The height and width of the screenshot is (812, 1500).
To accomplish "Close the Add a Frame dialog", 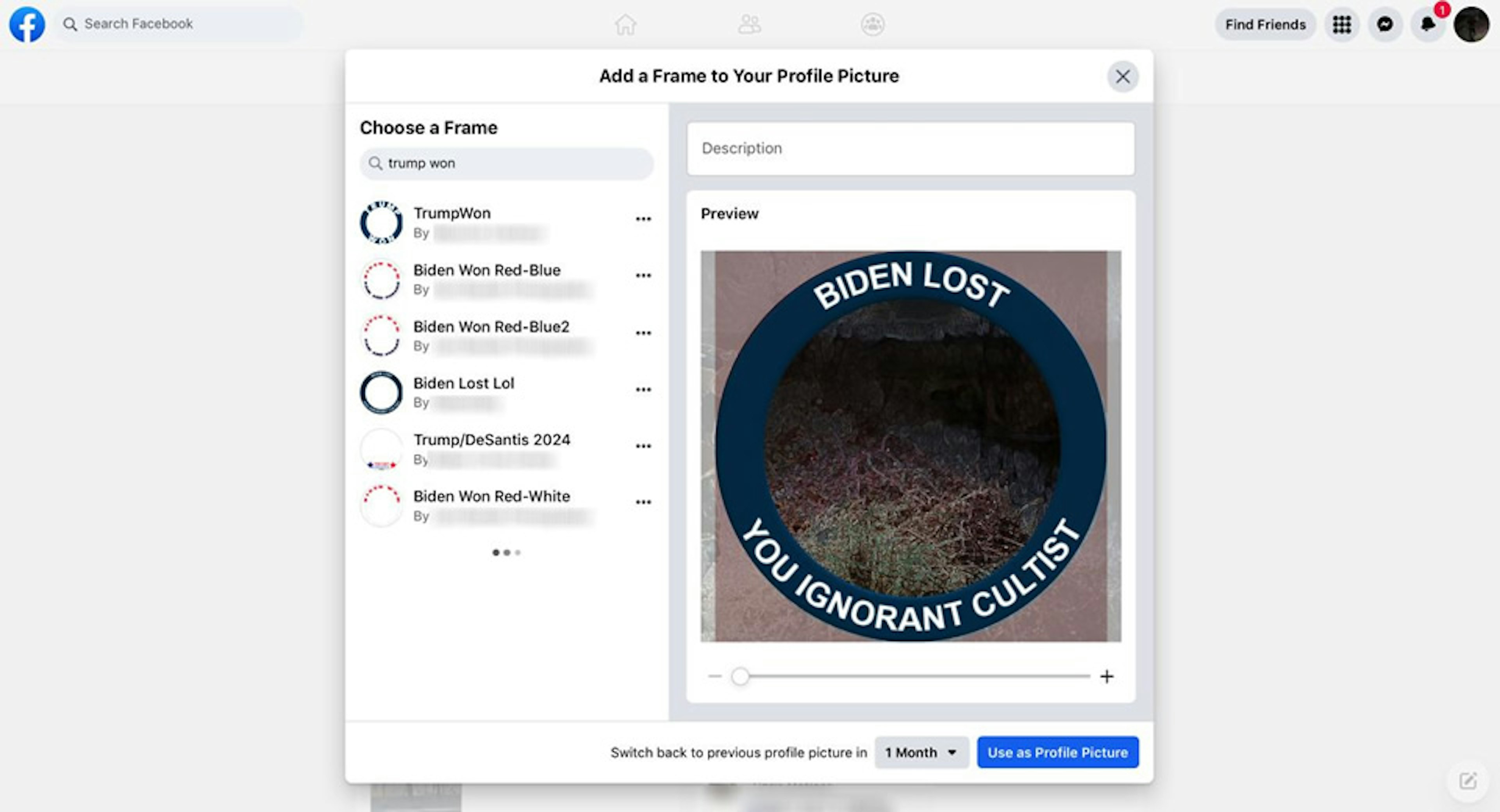I will [x=1123, y=76].
